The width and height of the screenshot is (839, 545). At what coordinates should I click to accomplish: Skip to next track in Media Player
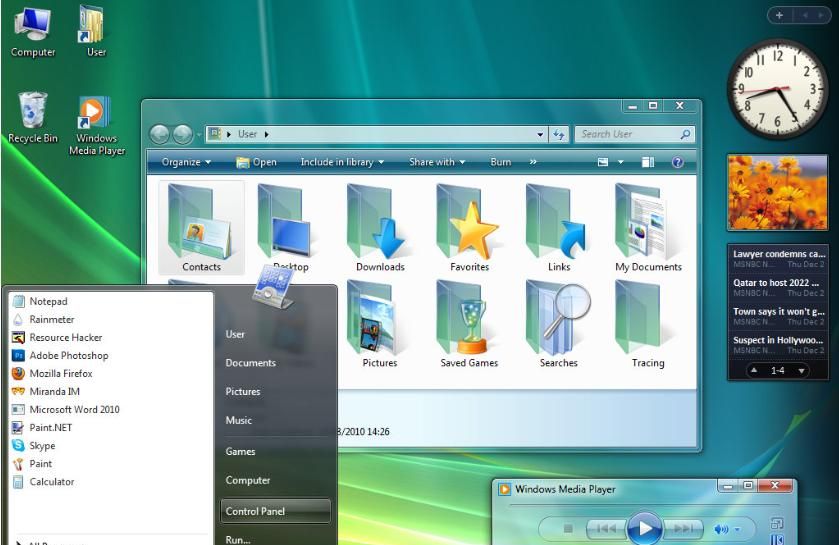coord(683,529)
